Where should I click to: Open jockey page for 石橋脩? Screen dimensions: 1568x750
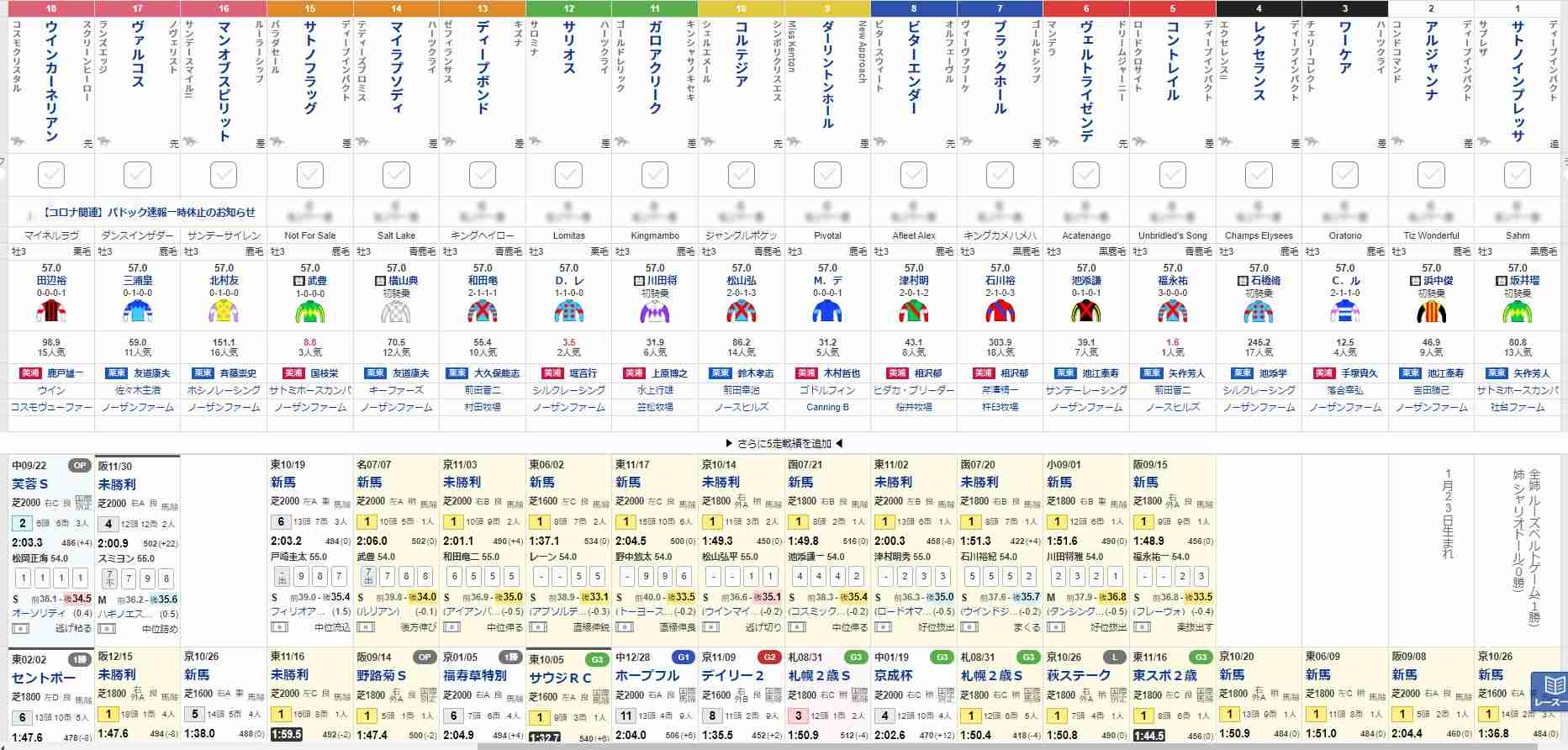[1264, 281]
